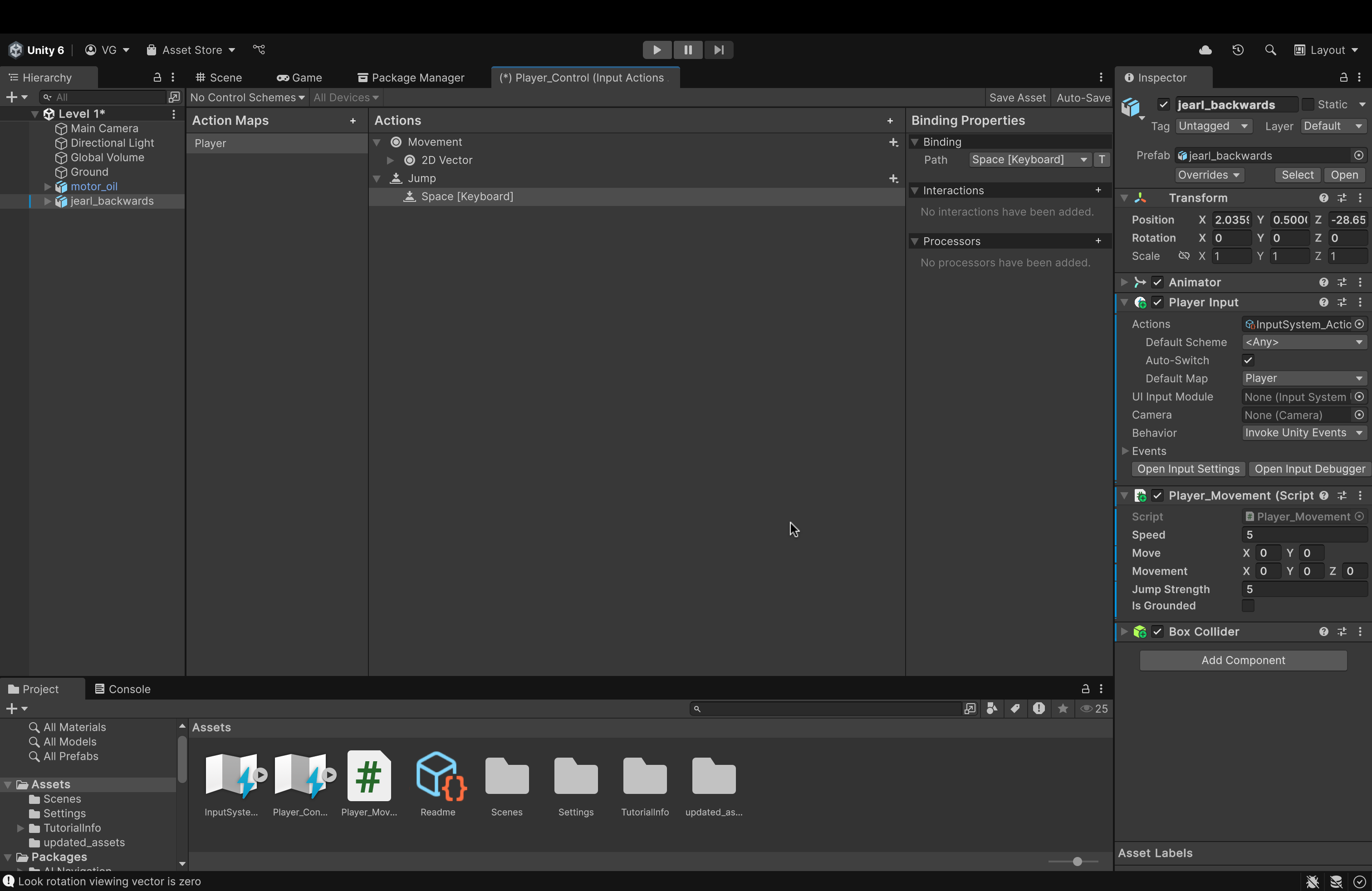This screenshot has width=1372, height=891.
Task: Add a new Interaction with plus icon
Action: coord(1098,190)
